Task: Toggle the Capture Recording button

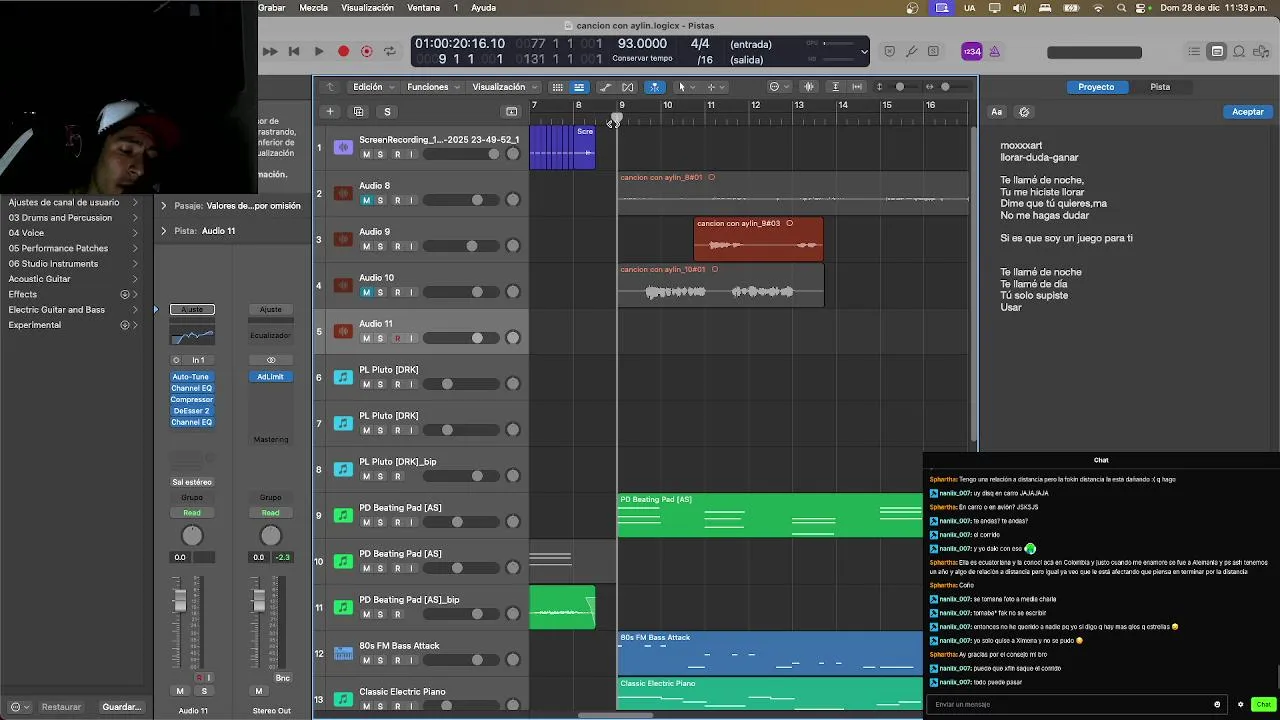Action: click(367, 51)
